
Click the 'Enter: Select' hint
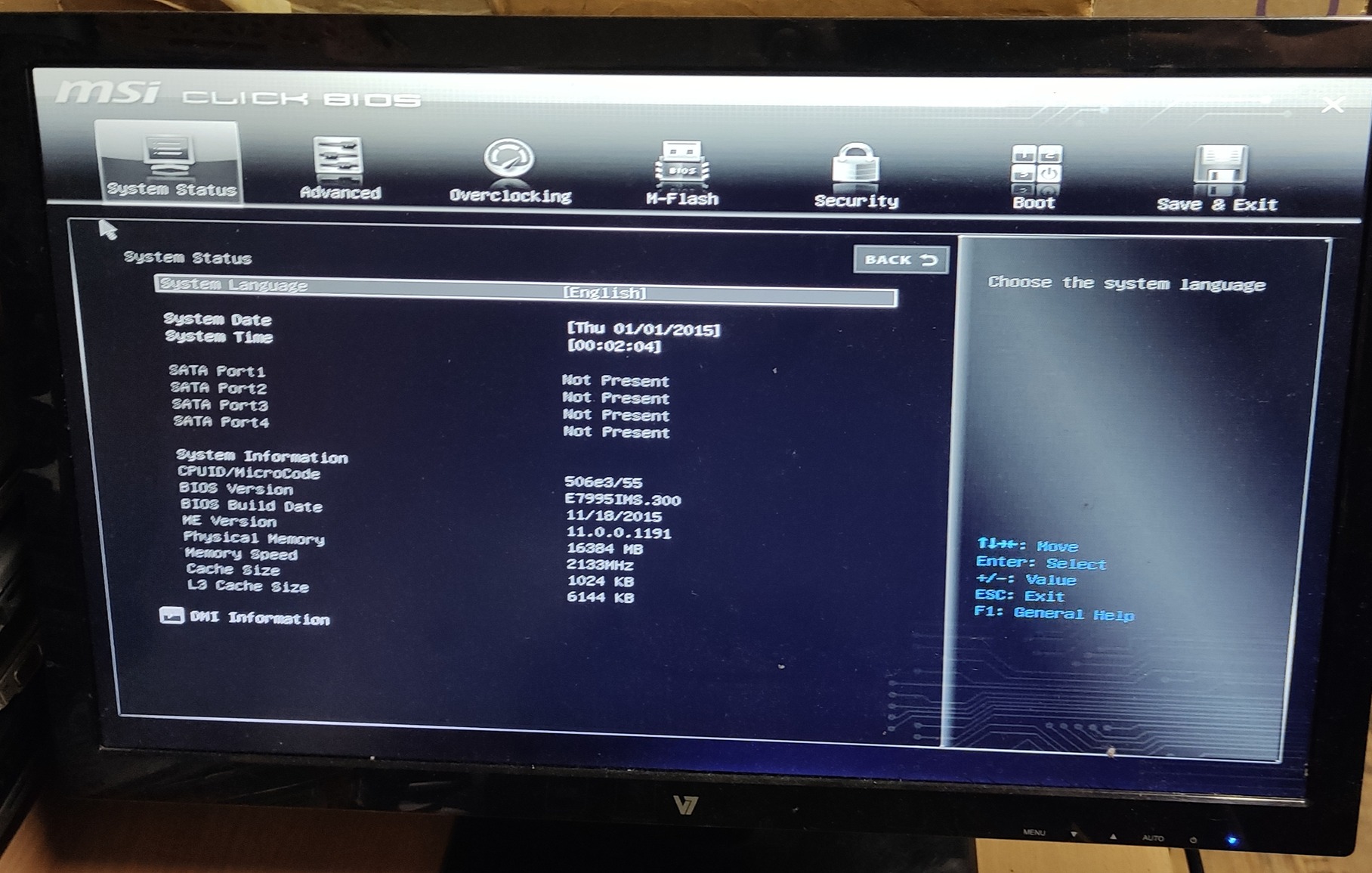pos(1041,563)
